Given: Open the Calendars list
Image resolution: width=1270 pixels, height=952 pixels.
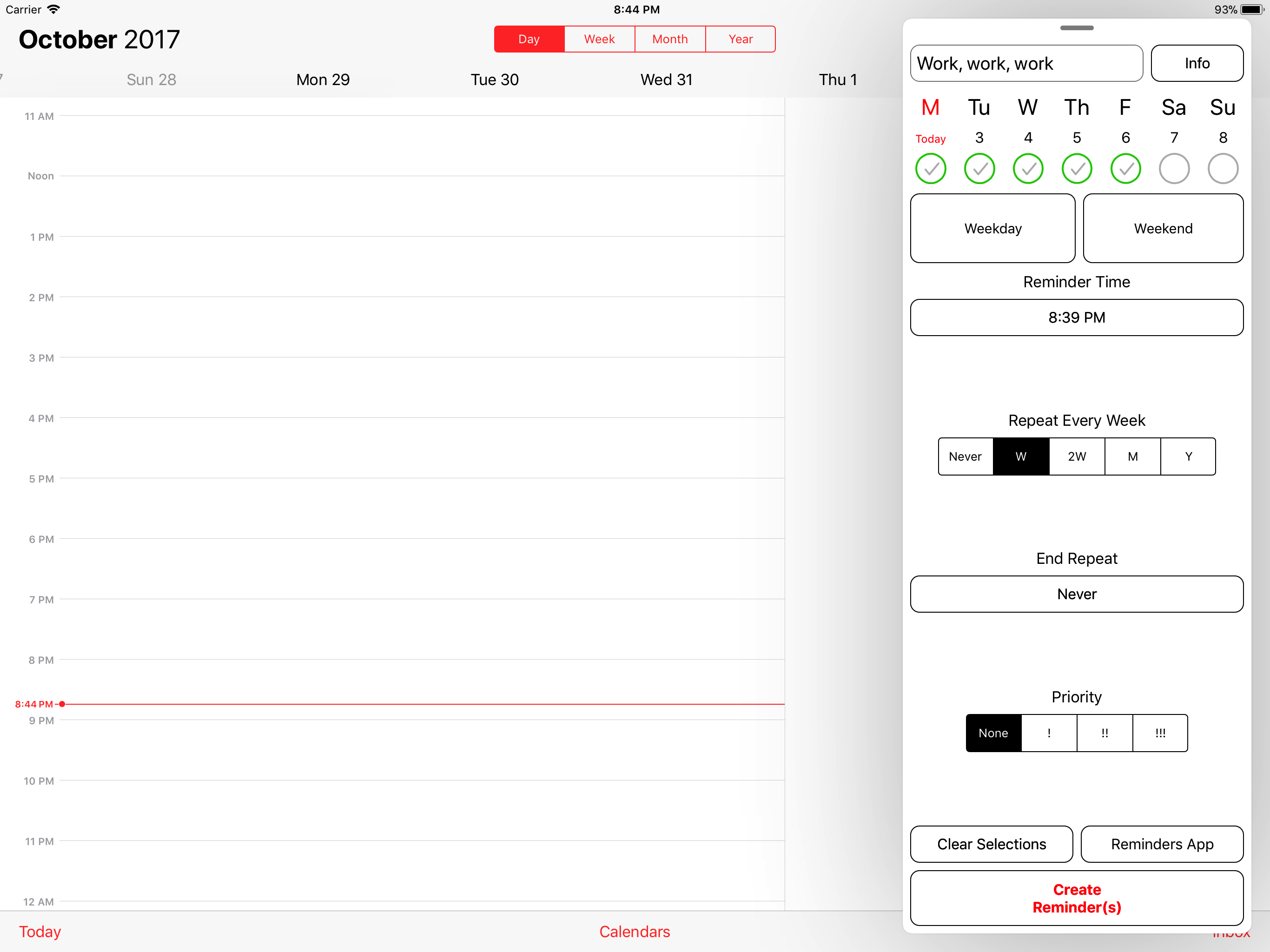Looking at the screenshot, I should (635, 932).
